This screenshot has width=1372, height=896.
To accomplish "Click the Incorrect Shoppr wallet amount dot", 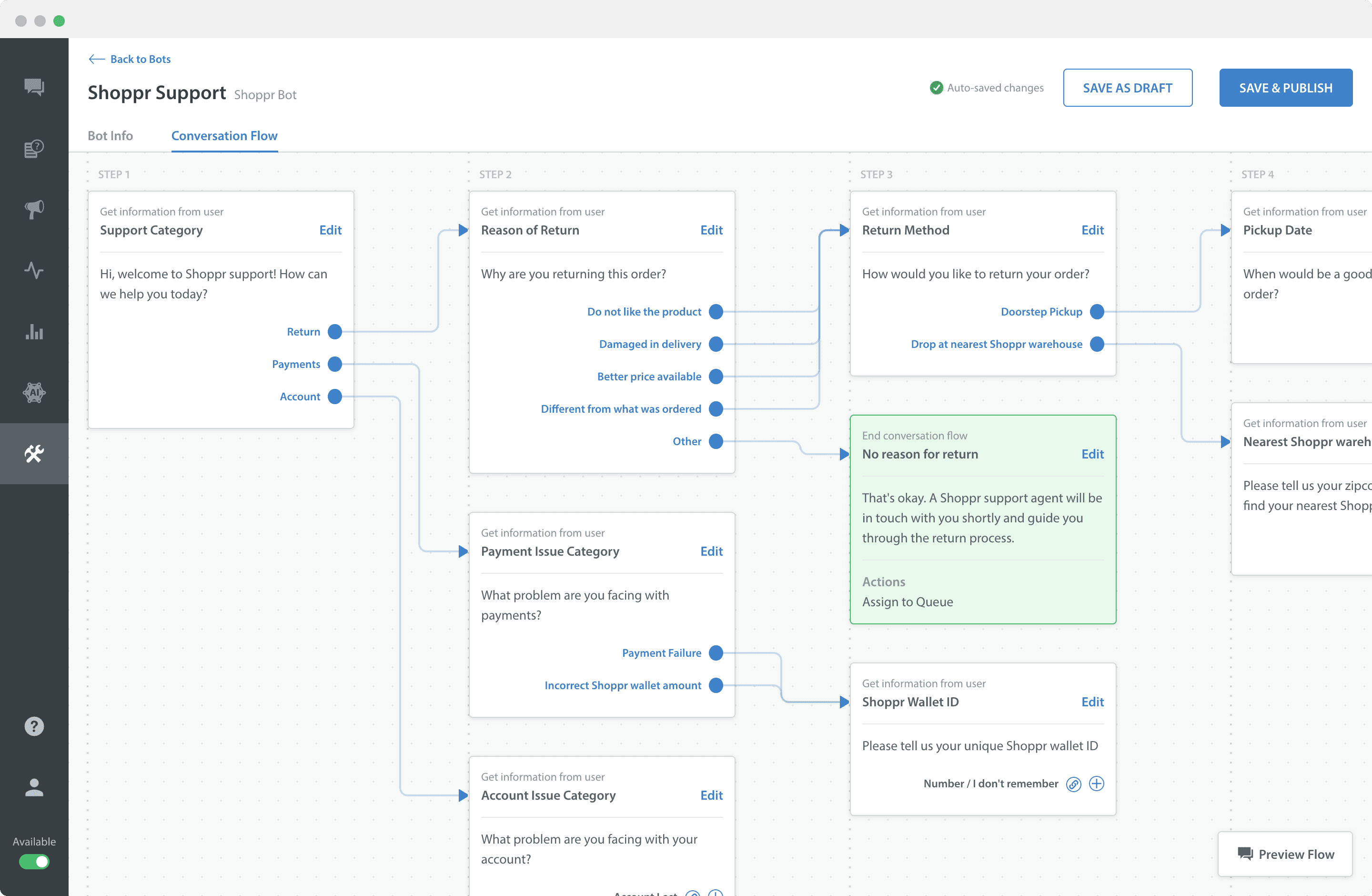I will point(716,685).
